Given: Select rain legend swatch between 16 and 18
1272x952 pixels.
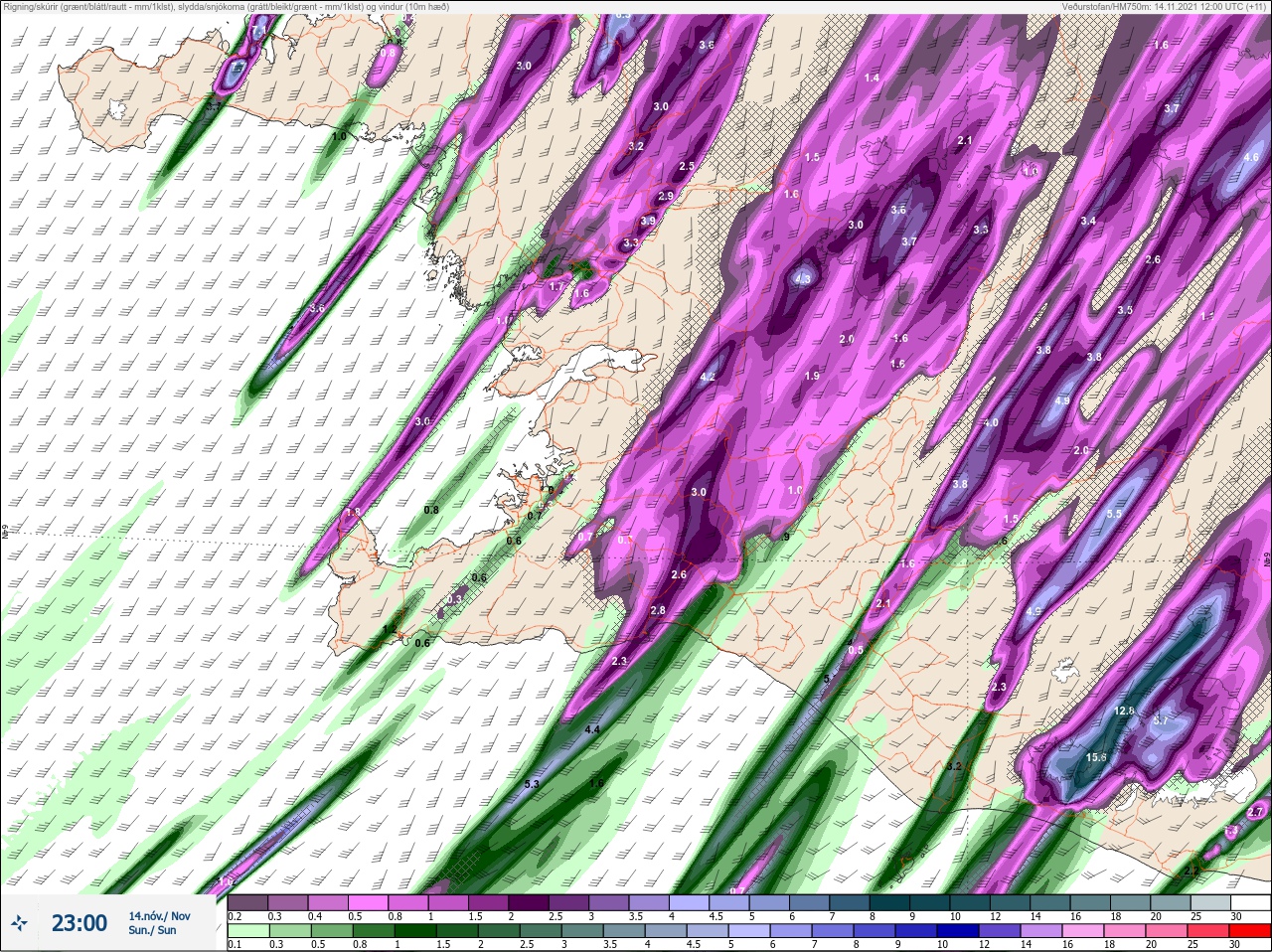Looking at the screenshot, I should coord(1084,932).
